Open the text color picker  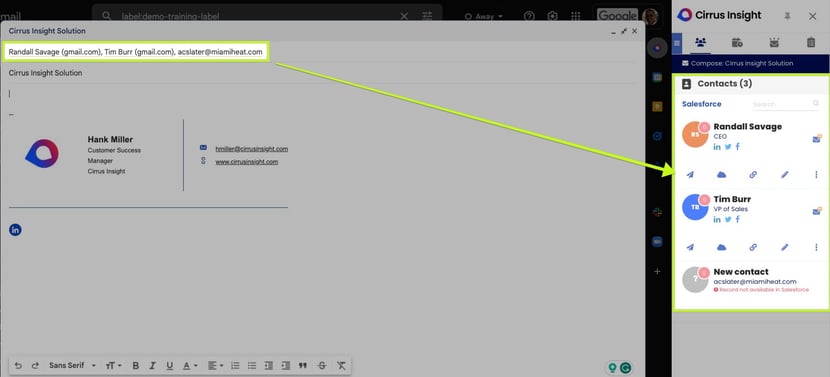coord(190,365)
